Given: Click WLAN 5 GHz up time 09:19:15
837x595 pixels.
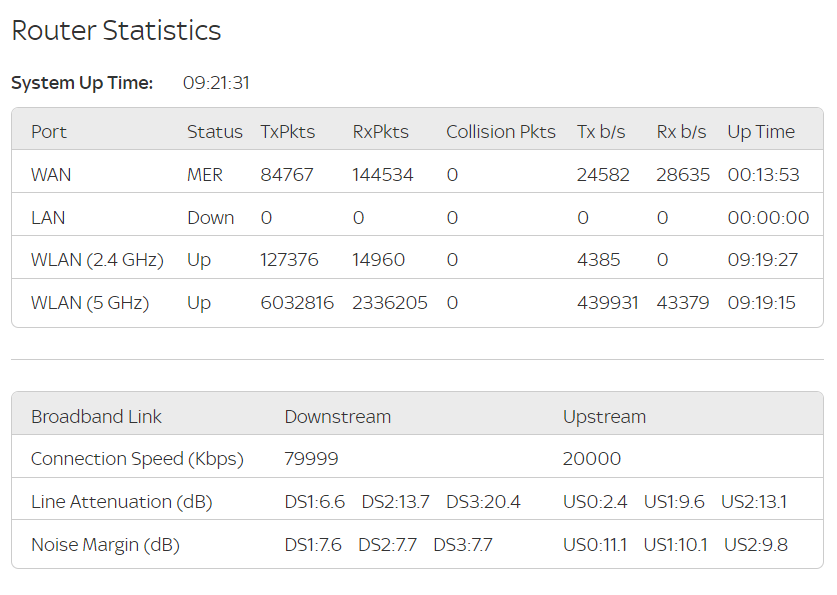Looking at the screenshot, I should coord(761,303).
